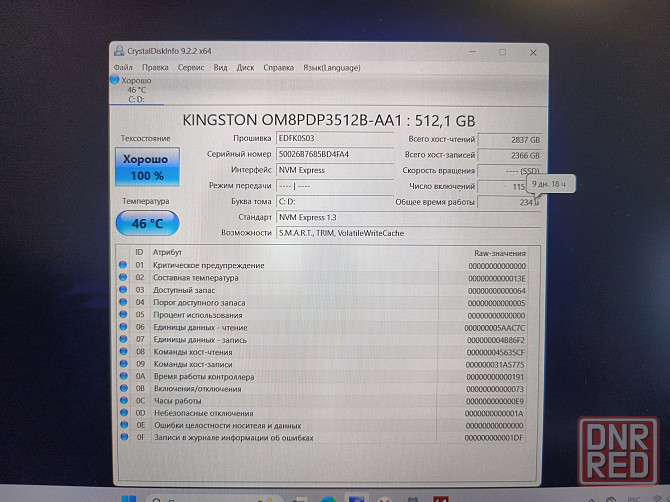This screenshot has width=670, height=502.
Task: Click the Интерфейс field NVM Express
Action: pos(335,170)
